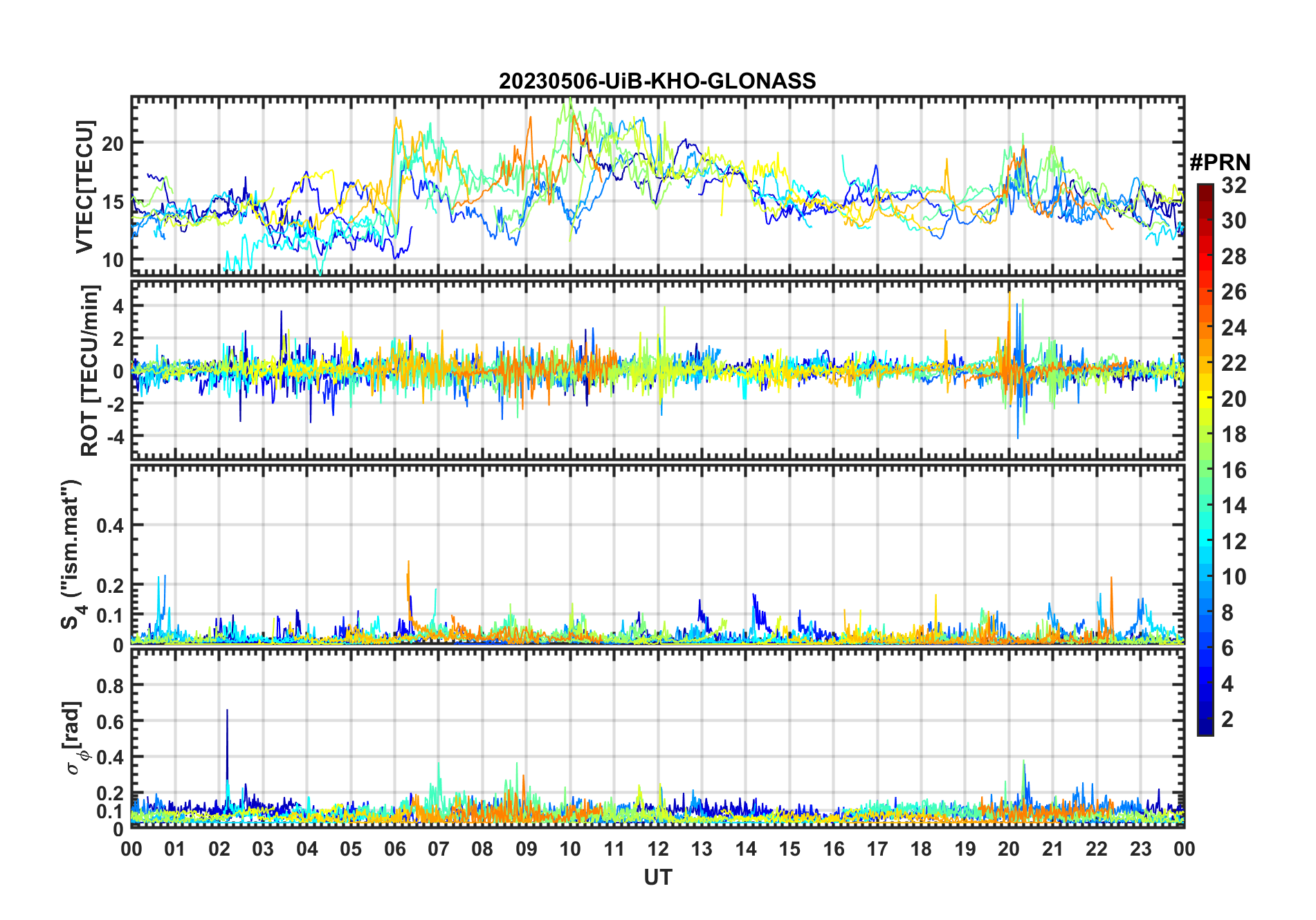The image size is (1316, 920).
Task: Click x-axis tick label 14
Action: pyautogui.click(x=746, y=849)
